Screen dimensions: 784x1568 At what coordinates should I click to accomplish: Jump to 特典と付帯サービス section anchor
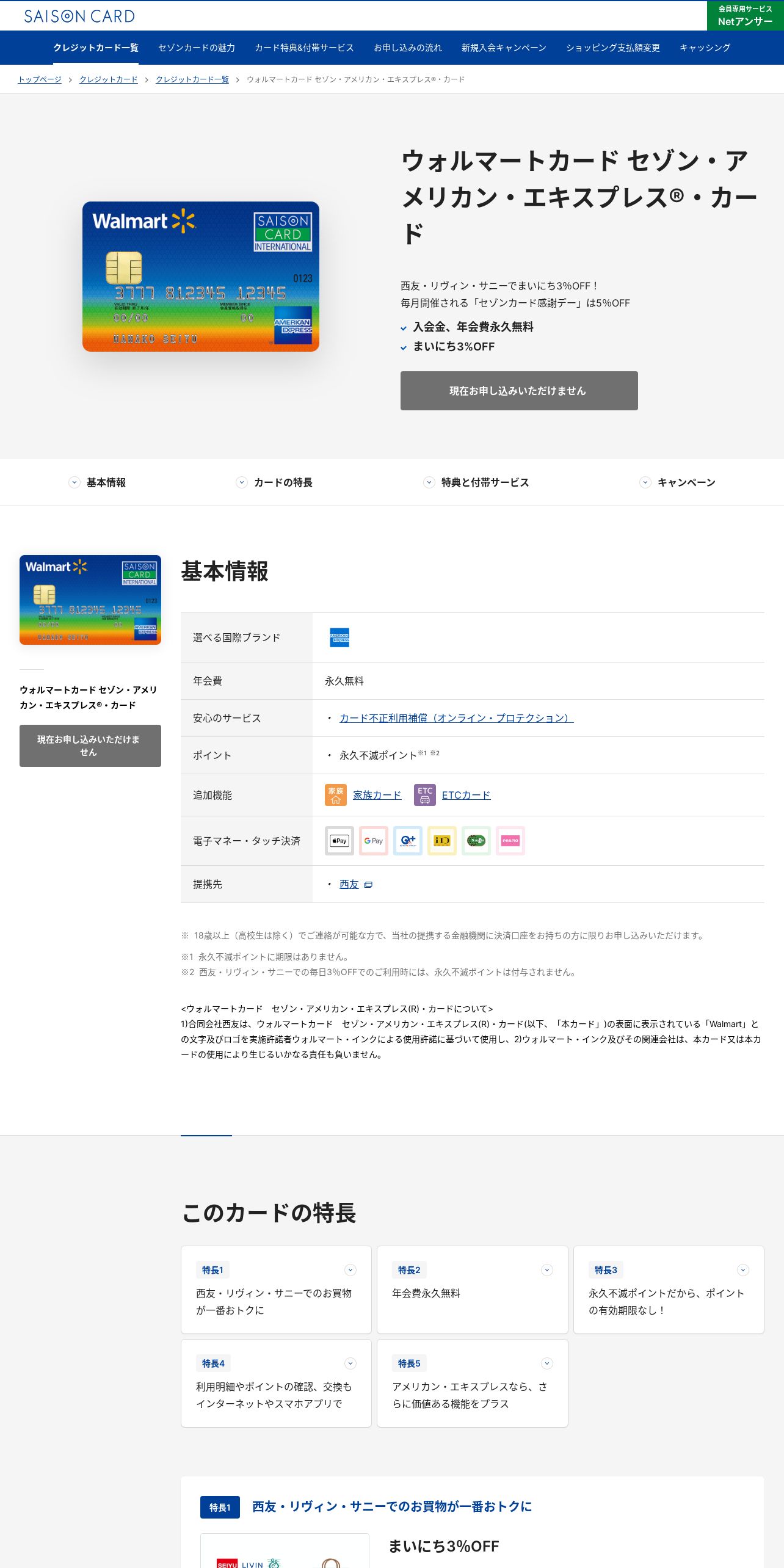tap(485, 482)
